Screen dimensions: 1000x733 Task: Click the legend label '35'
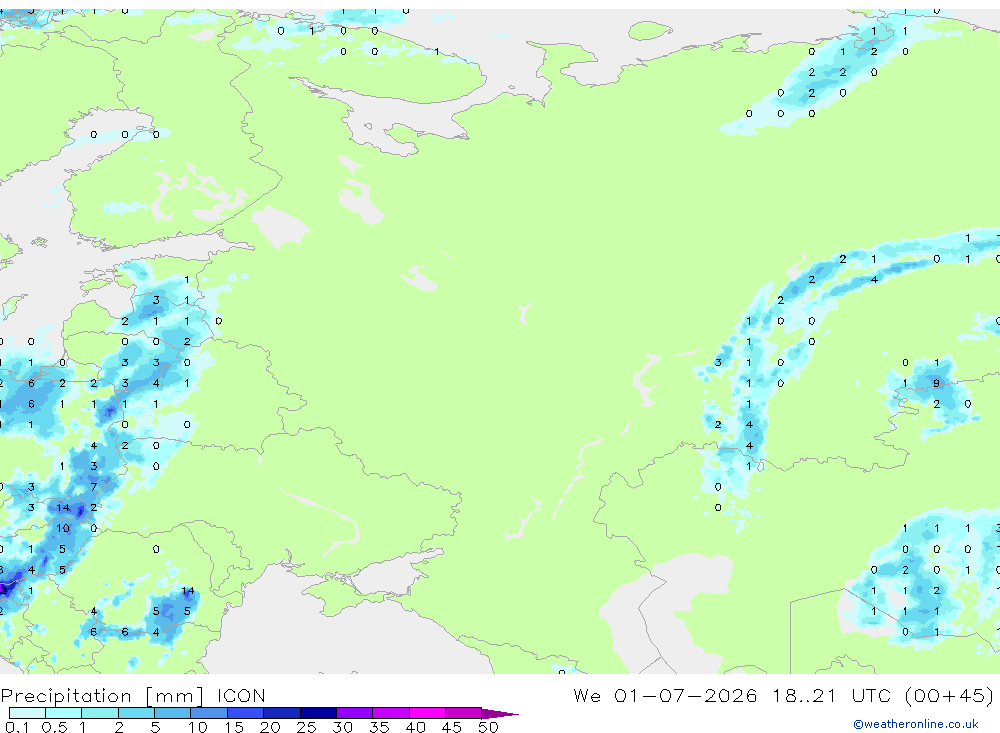click(x=379, y=727)
